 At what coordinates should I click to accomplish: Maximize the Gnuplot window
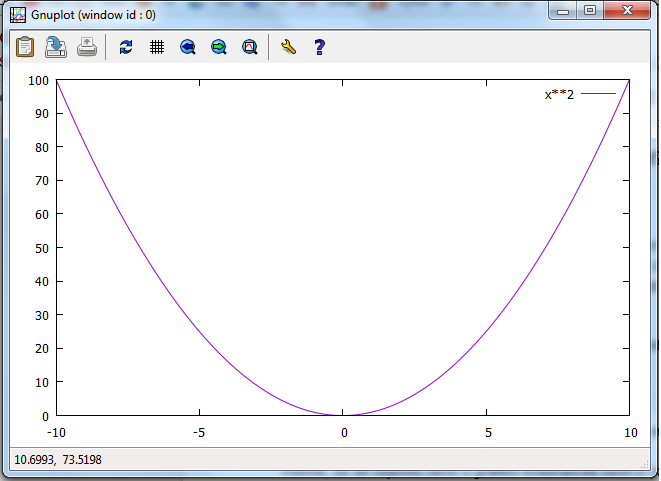click(590, 11)
